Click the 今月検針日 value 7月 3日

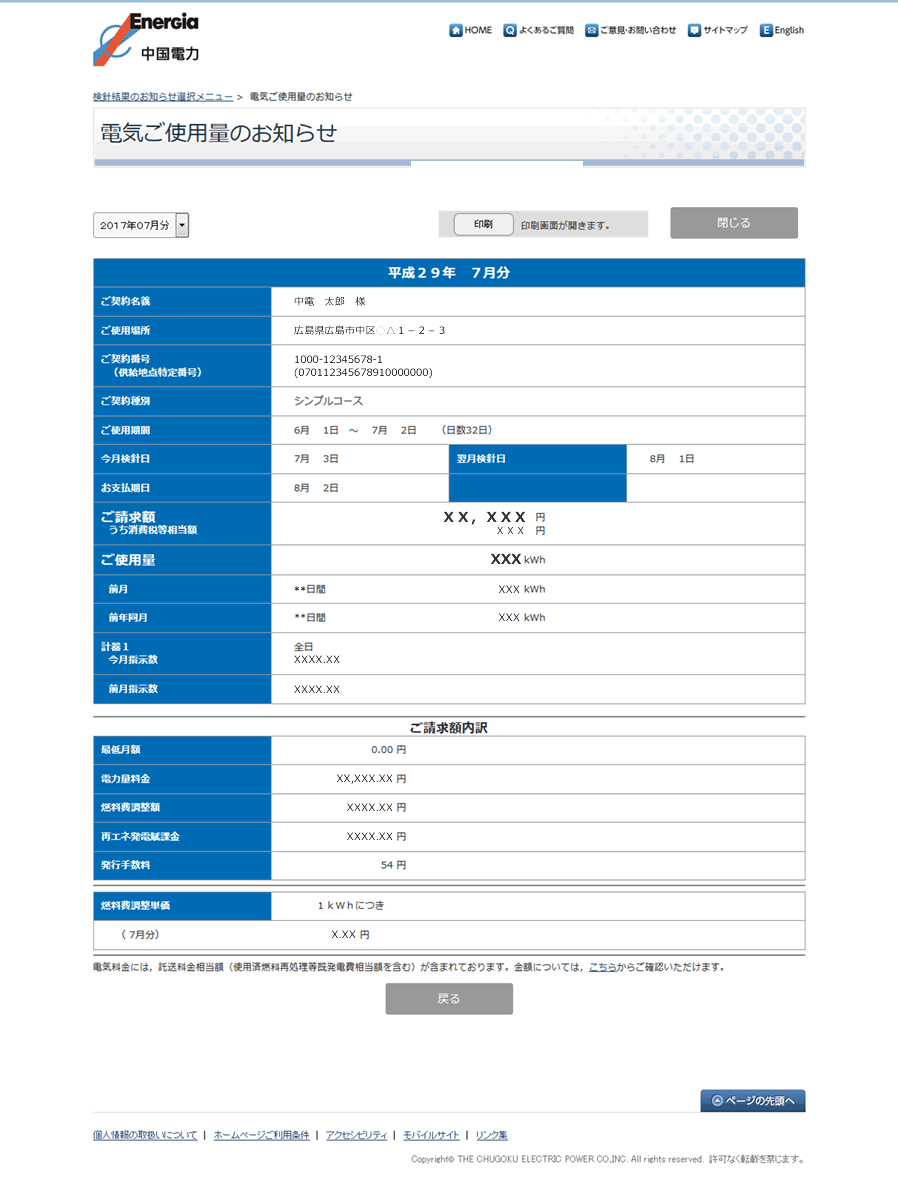pyautogui.click(x=316, y=459)
